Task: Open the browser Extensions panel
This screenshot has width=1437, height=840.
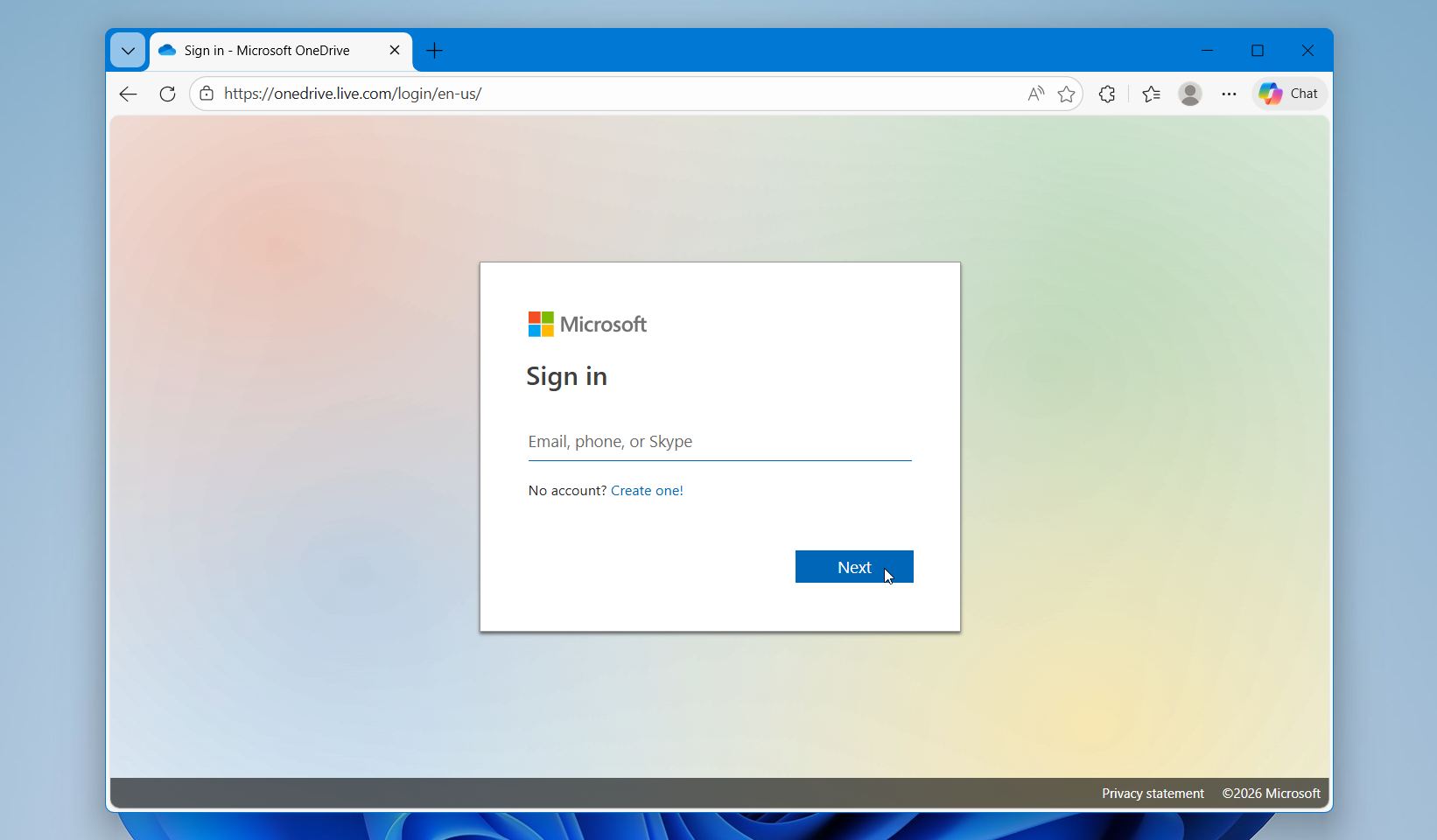Action: tap(1106, 94)
